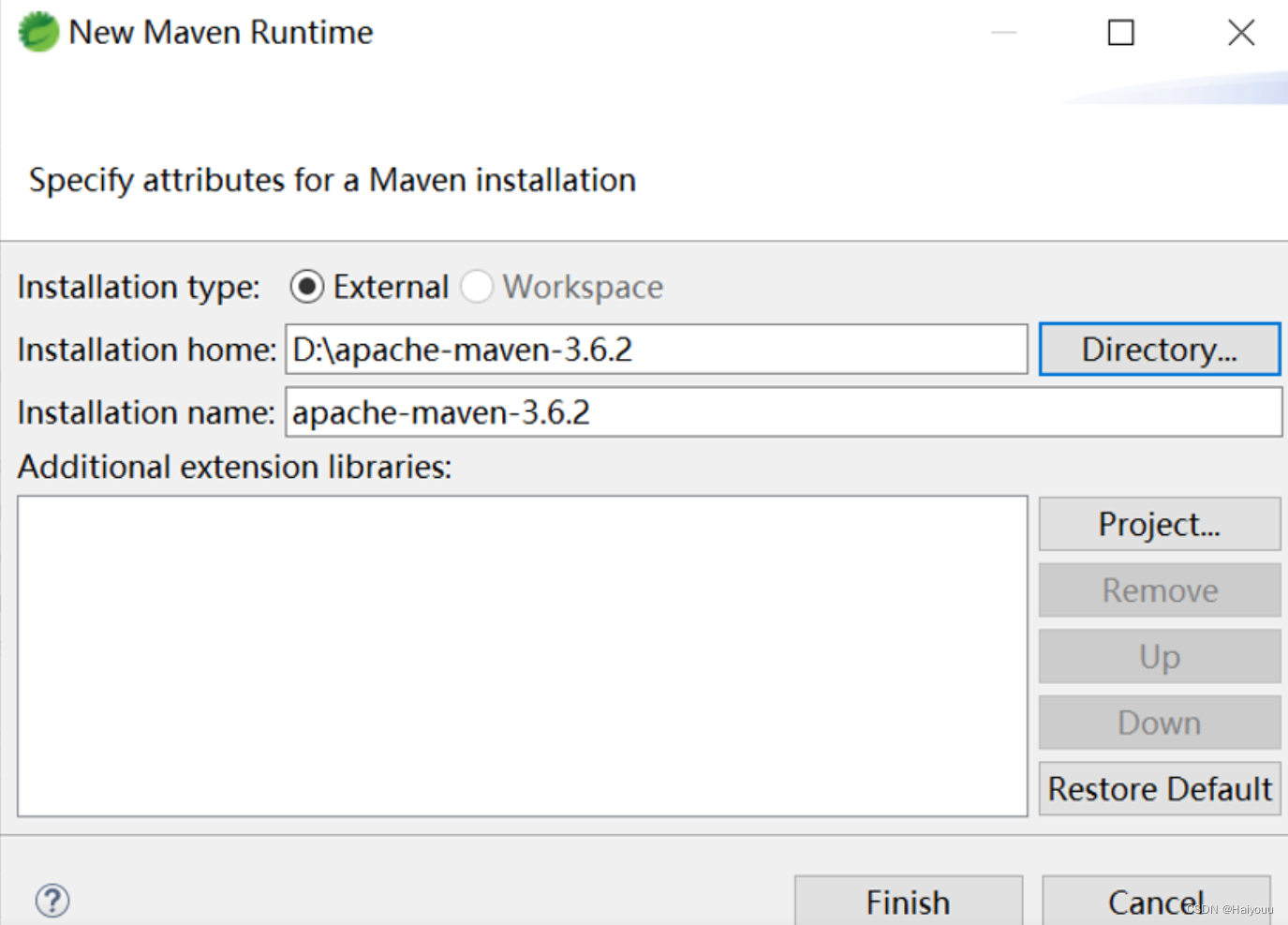Maximize the New Maven Runtime window
The height and width of the screenshot is (925, 1288).
1120,32
